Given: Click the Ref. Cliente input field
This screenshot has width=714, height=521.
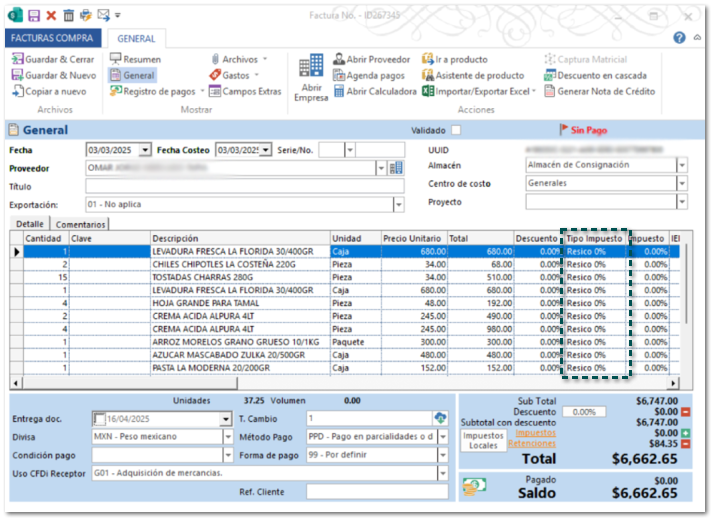Looking at the screenshot, I should (377, 492).
